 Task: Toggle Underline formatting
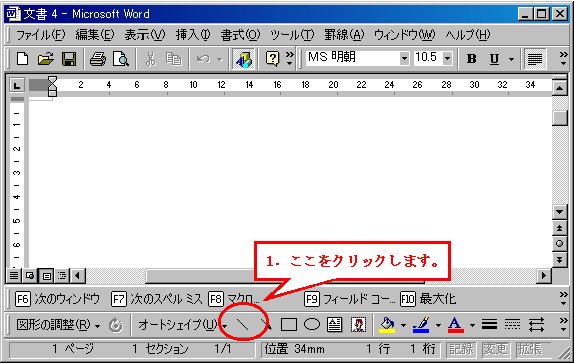pos(494,59)
